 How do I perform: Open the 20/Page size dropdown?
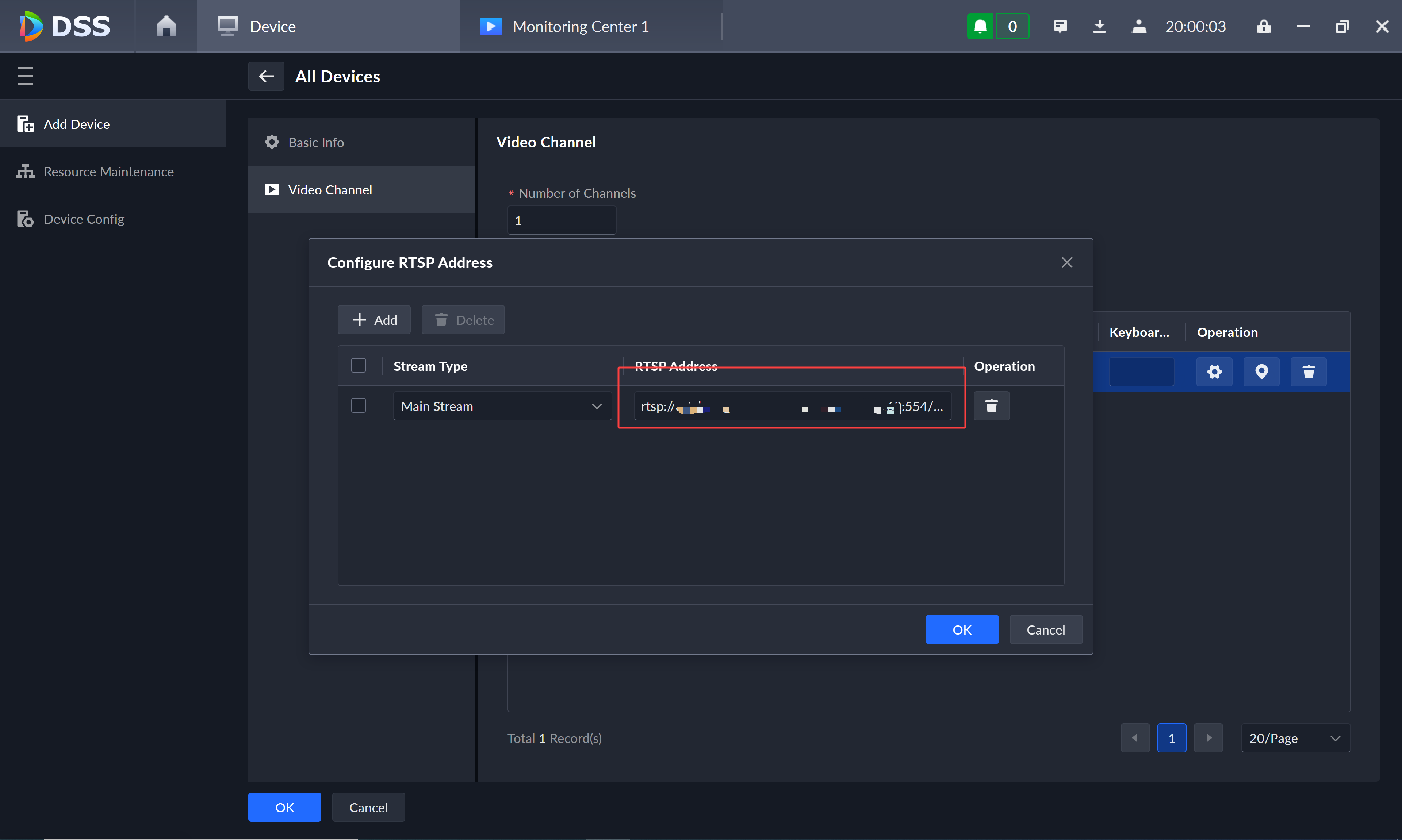tap(1295, 737)
